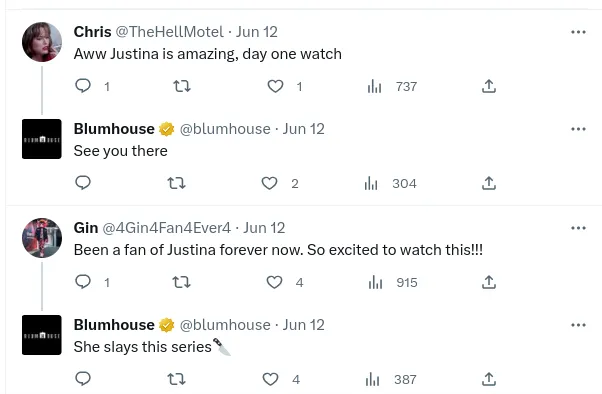Open more menu on See you there tweet
This screenshot has width=602, height=394.
coord(578,129)
